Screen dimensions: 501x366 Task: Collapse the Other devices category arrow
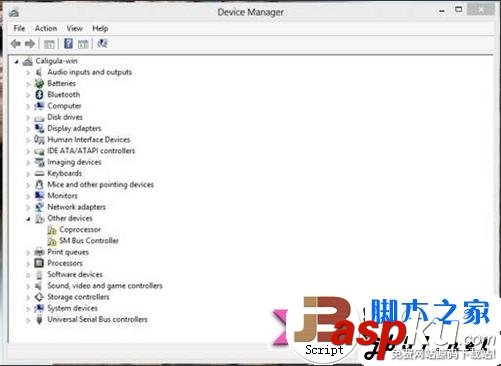click(x=28, y=219)
